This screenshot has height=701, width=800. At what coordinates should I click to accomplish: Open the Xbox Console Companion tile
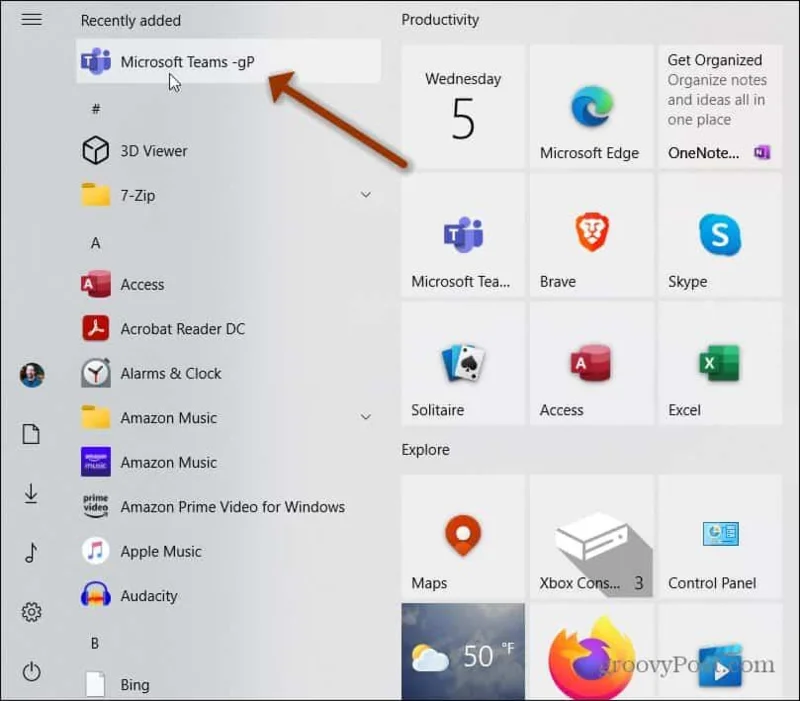(x=591, y=537)
